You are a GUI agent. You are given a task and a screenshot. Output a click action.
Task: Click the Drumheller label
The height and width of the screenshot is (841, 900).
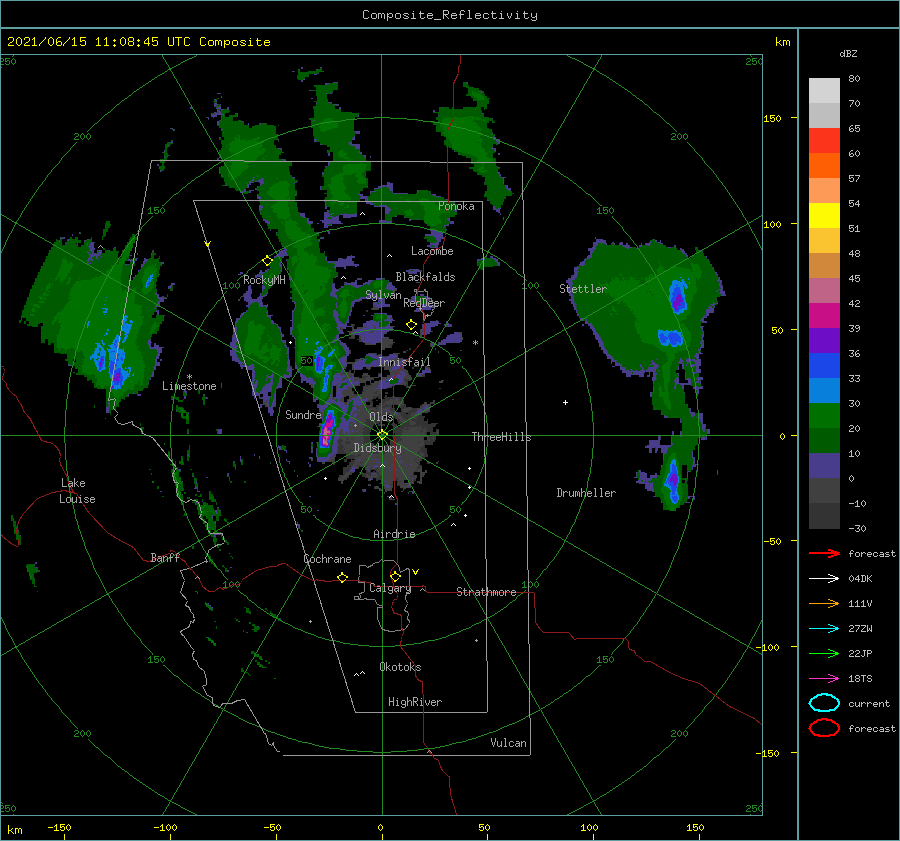coord(586,493)
